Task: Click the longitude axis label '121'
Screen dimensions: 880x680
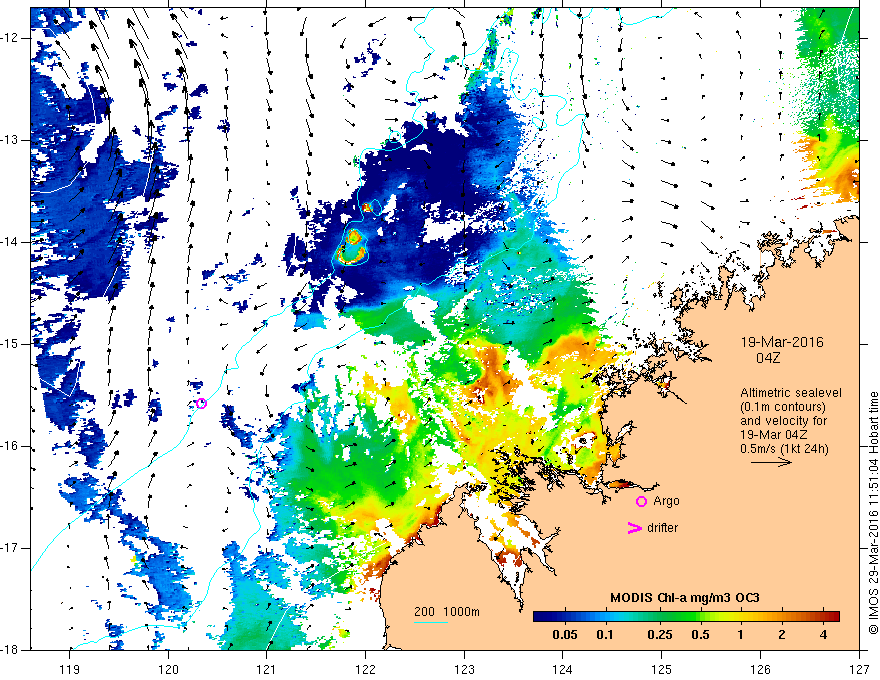Action: tap(267, 669)
